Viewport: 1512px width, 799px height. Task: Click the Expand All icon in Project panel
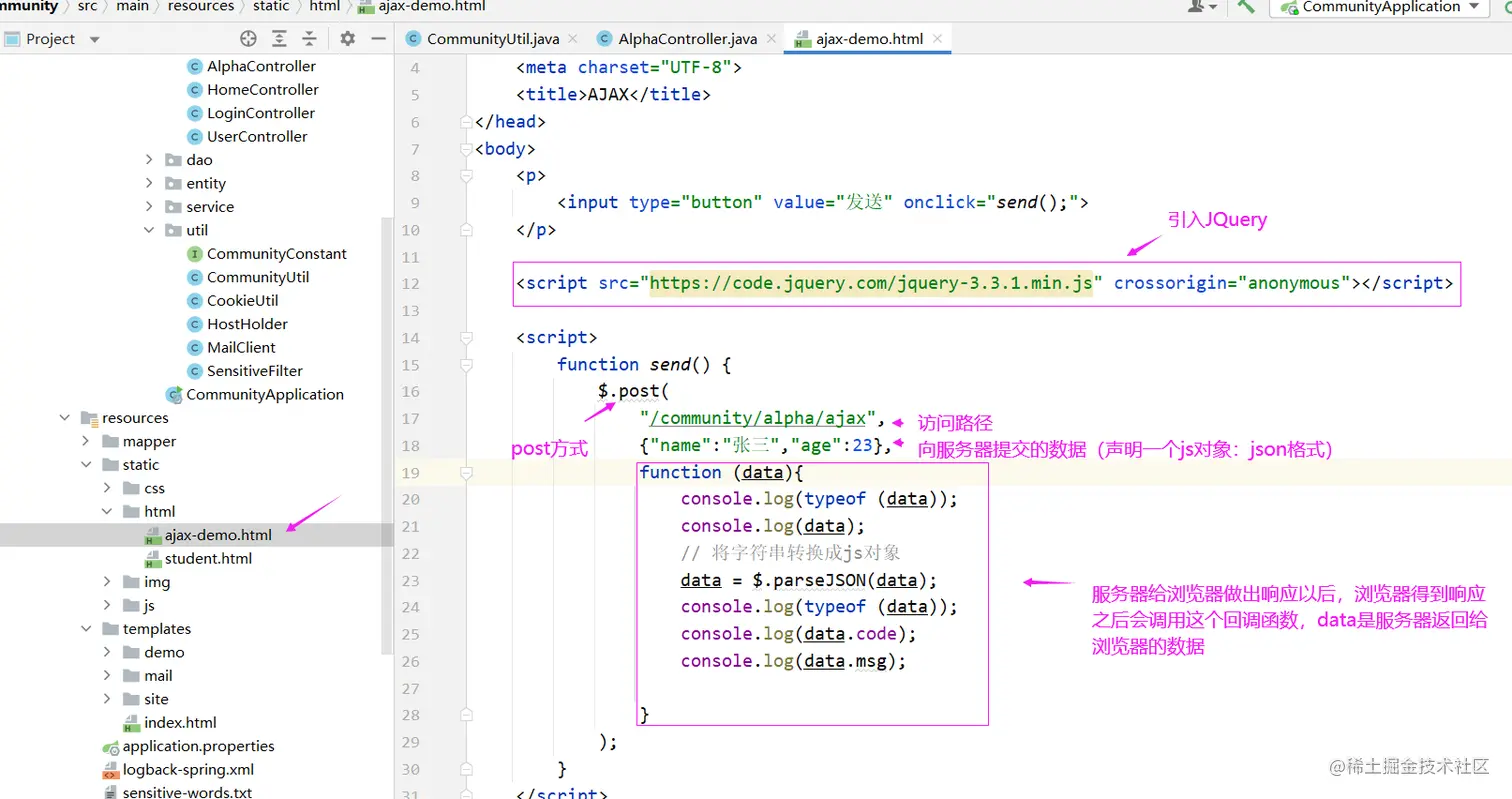(279, 39)
